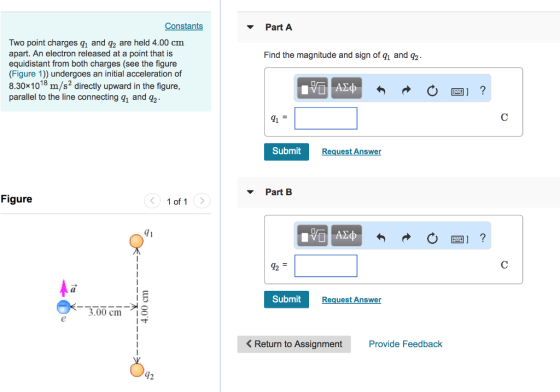Open Greek symbols menu in Part A toolbar
560x392 pixels.
346,88
